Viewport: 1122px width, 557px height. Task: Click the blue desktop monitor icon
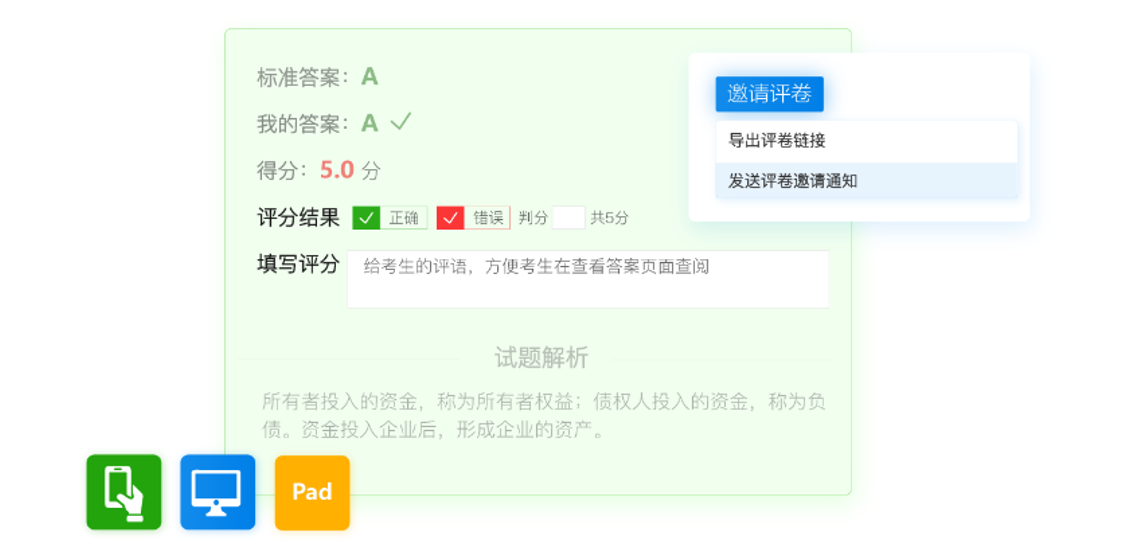(217, 491)
